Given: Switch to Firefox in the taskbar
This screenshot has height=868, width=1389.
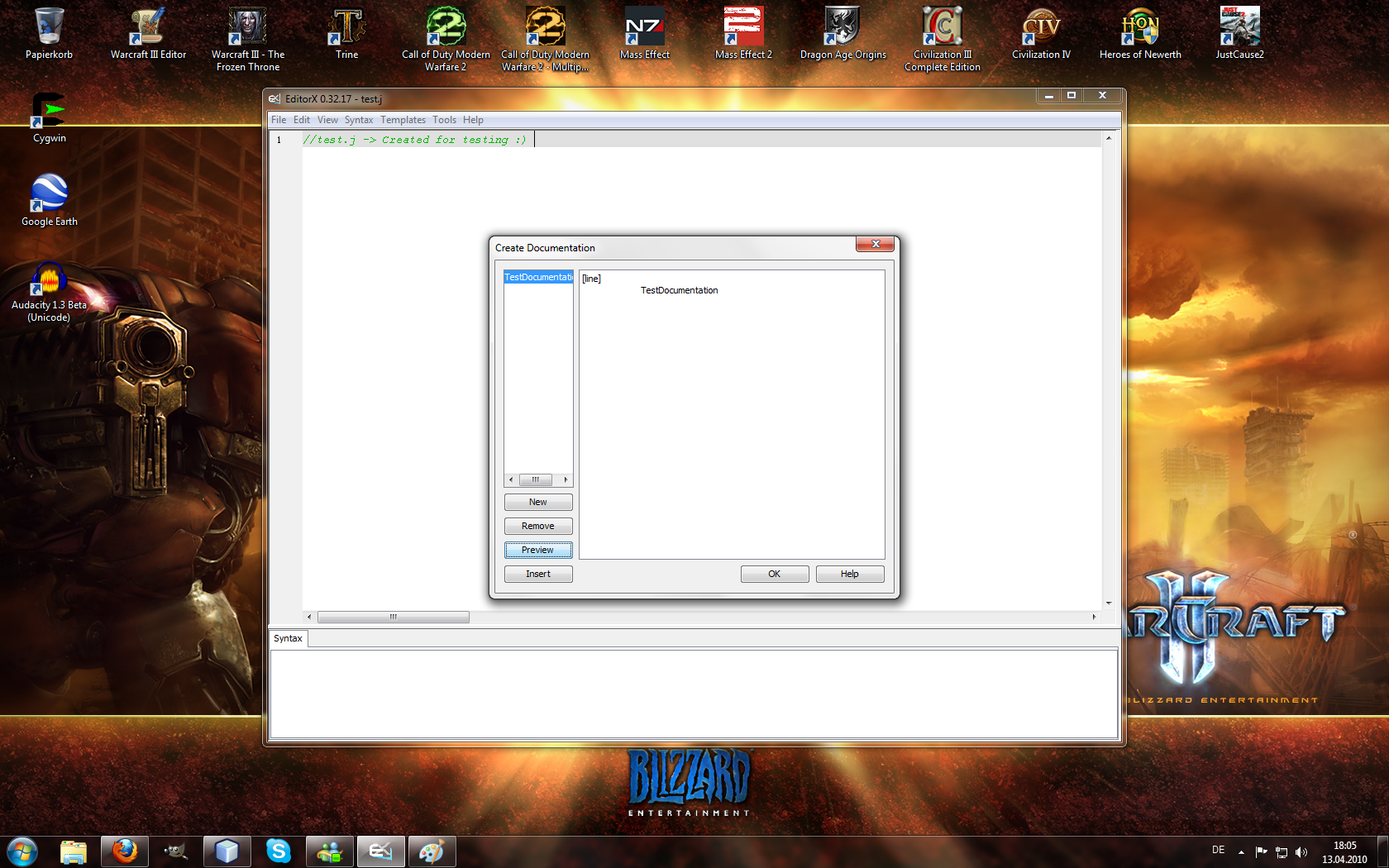Looking at the screenshot, I should point(125,851).
